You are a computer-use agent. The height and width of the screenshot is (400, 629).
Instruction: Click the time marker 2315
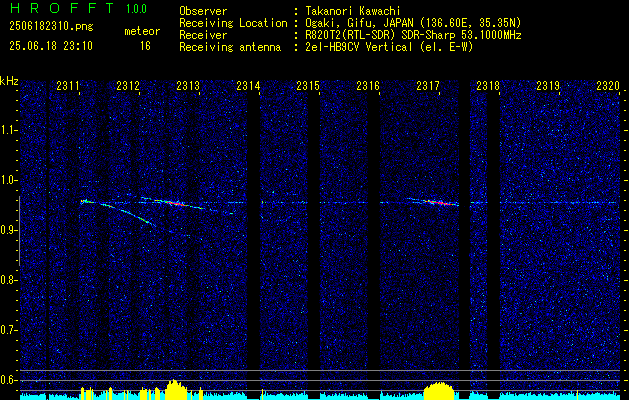[308, 86]
